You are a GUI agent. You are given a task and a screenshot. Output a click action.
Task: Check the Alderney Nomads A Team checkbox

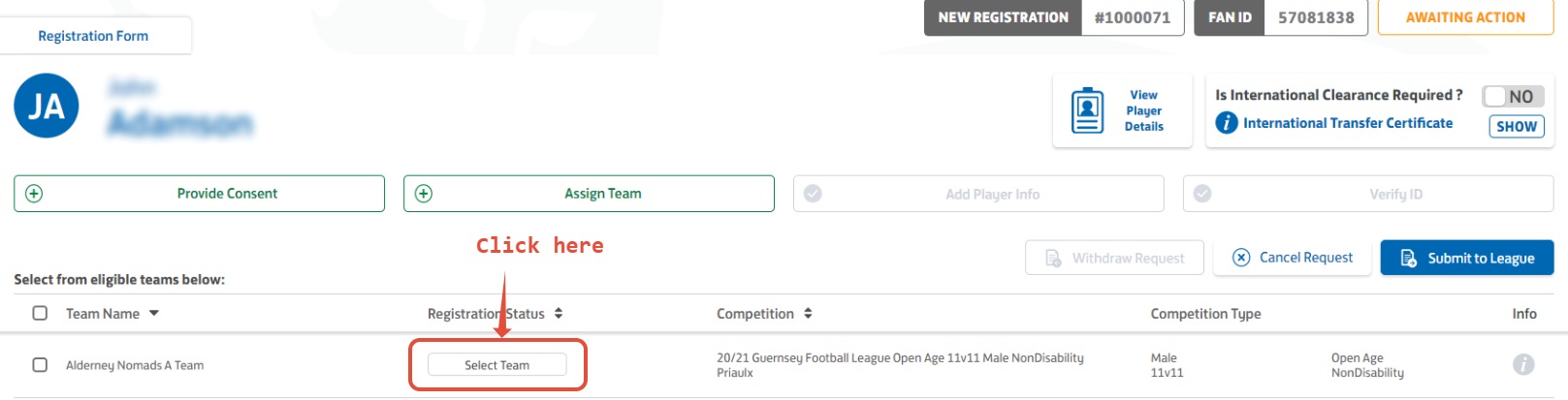40,365
